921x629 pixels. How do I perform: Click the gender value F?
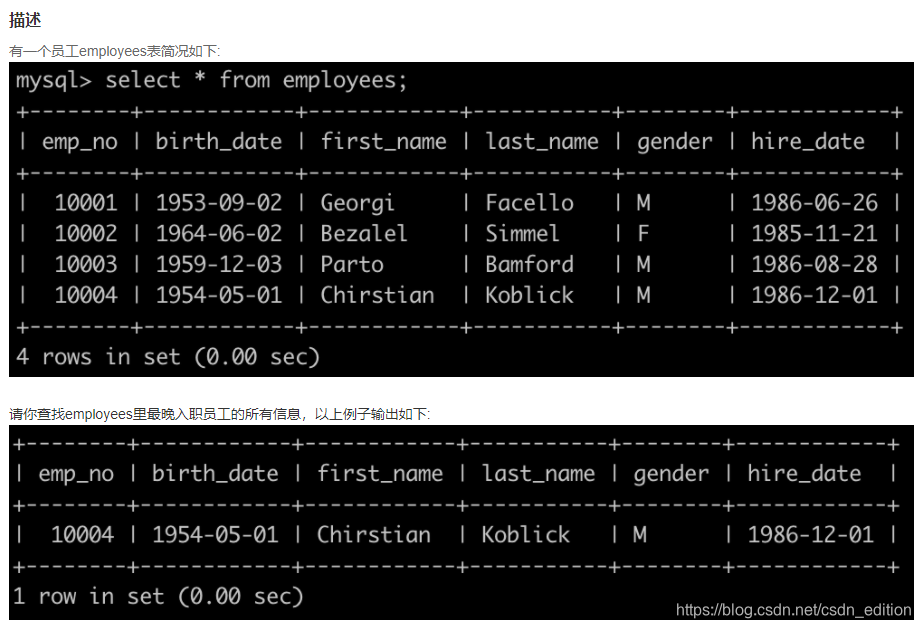coord(643,234)
